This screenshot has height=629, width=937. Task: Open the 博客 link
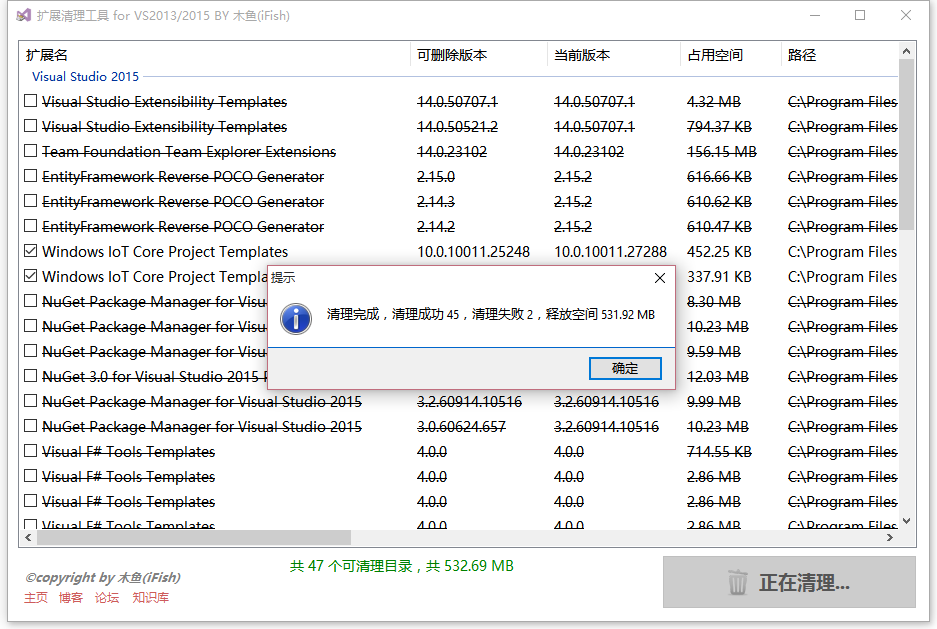pos(71,599)
